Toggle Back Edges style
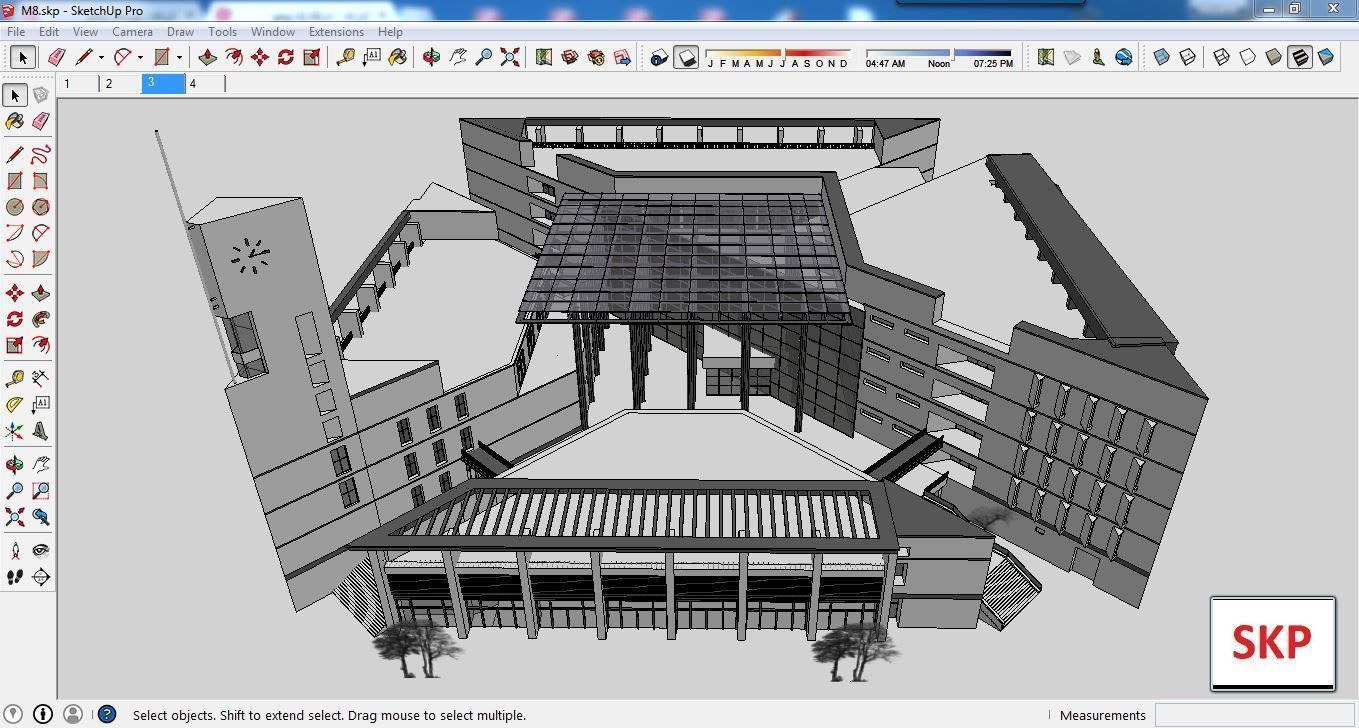Viewport: 1359px width, 728px height. pyautogui.click(x=1187, y=57)
